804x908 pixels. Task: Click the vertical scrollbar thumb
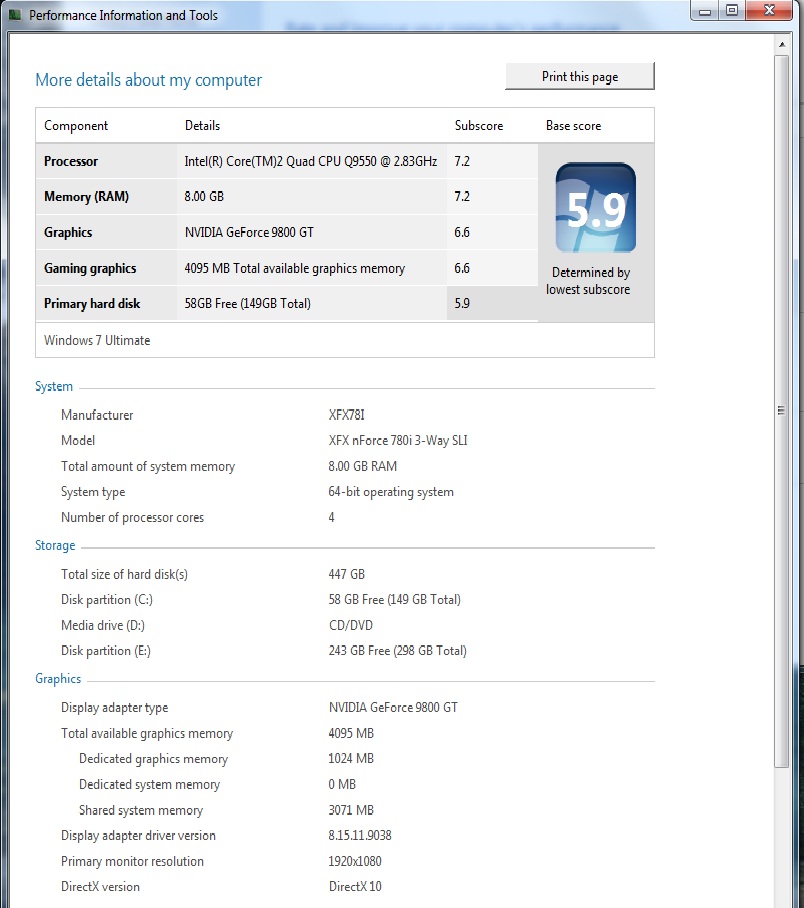(782, 411)
